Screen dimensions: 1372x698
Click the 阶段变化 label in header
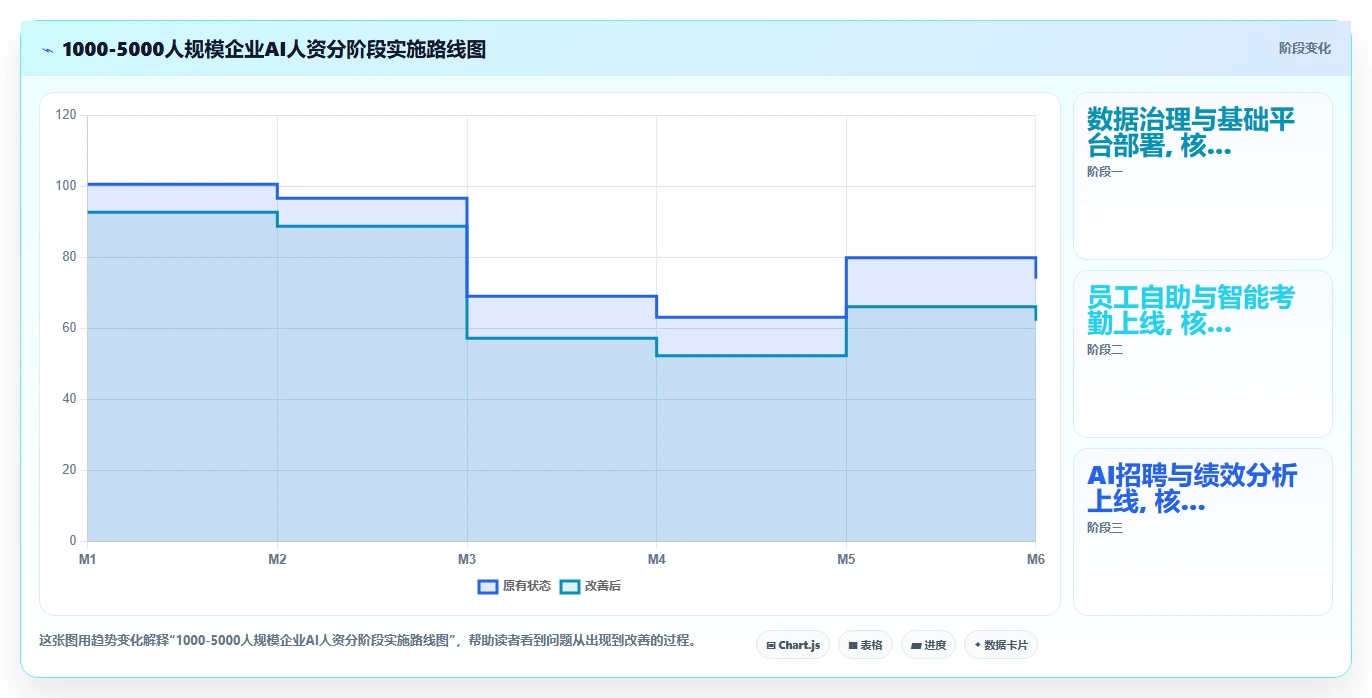click(x=1304, y=48)
